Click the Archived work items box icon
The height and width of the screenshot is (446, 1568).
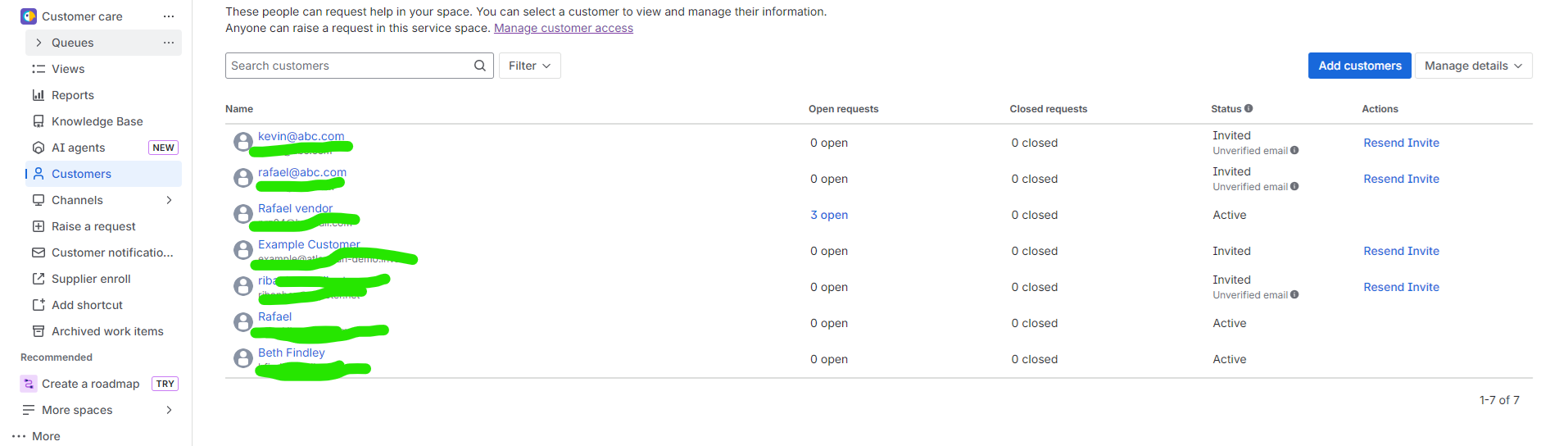tap(39, 331)
